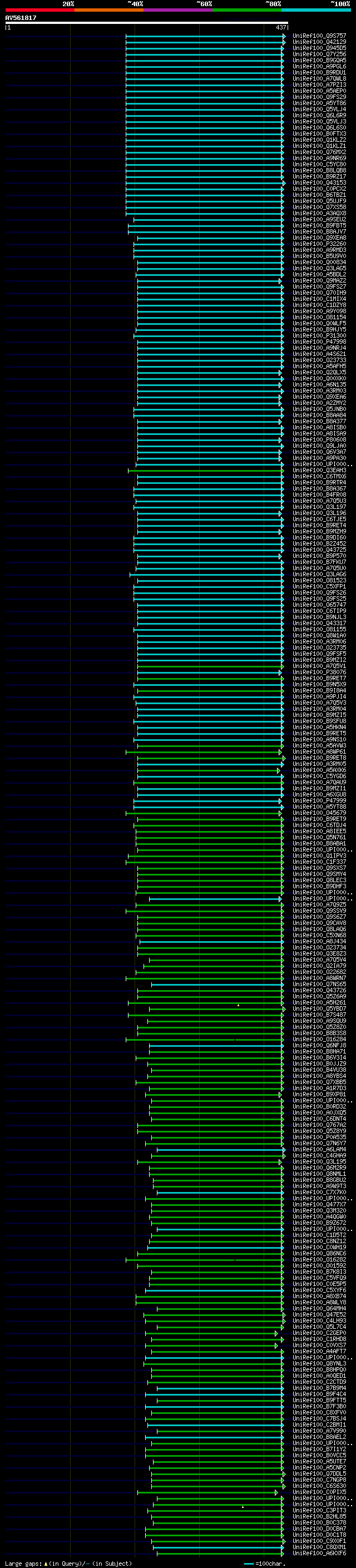Select hit label UniRef100_Q1IPV3
356x1568 pixels.
[319, 855]
